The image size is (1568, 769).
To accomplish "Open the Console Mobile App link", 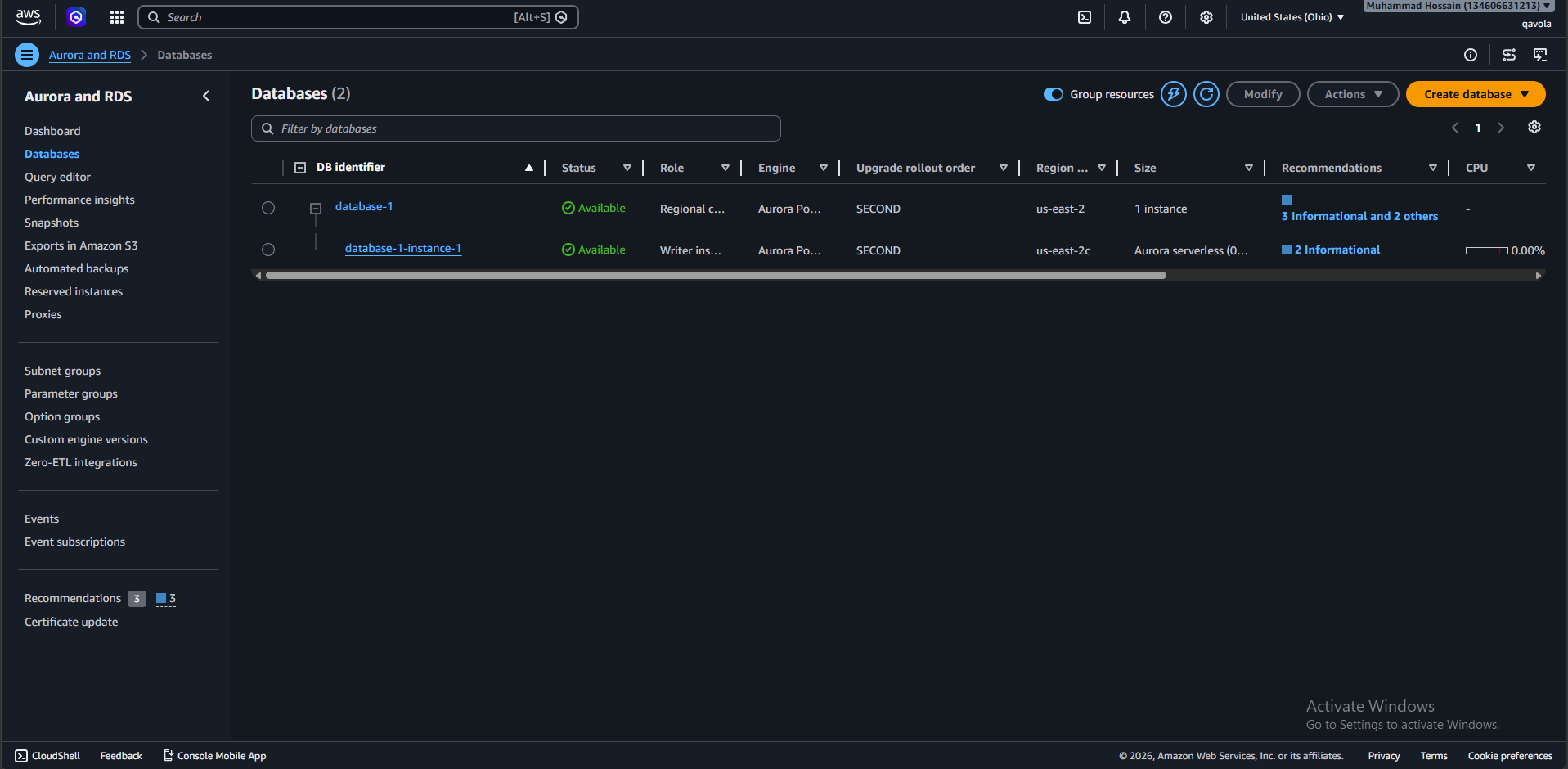I will click(215, 756).
